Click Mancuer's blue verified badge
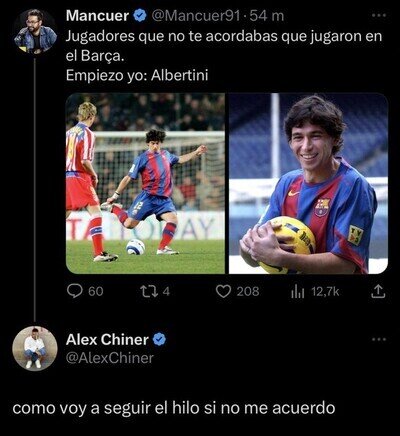This screenshot has width=400, height=436. (140, 16)
